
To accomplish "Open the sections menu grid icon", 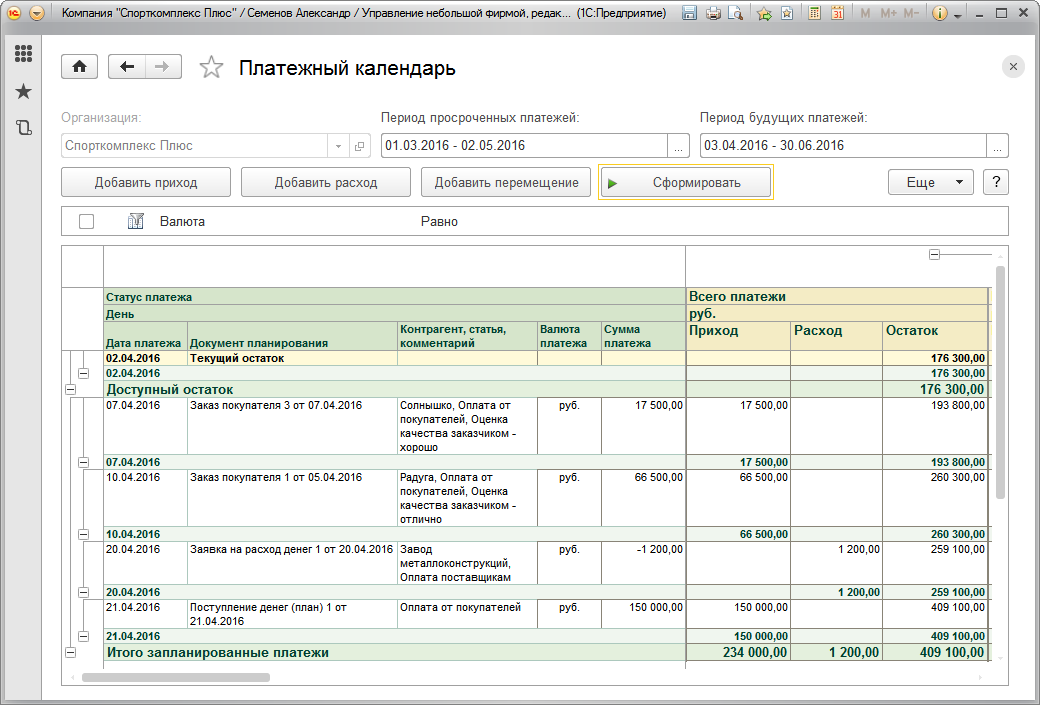I will click(23, 54).
